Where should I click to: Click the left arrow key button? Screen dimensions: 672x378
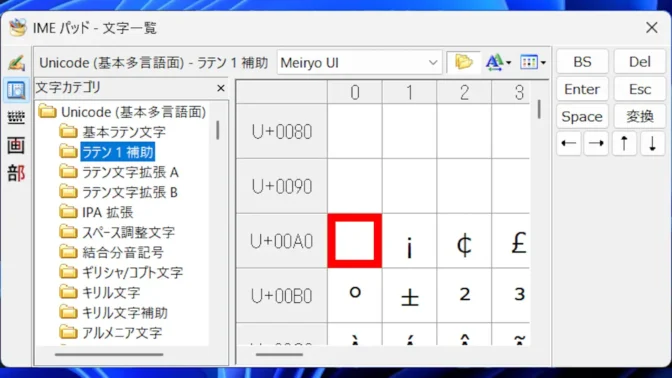[569, 144]
